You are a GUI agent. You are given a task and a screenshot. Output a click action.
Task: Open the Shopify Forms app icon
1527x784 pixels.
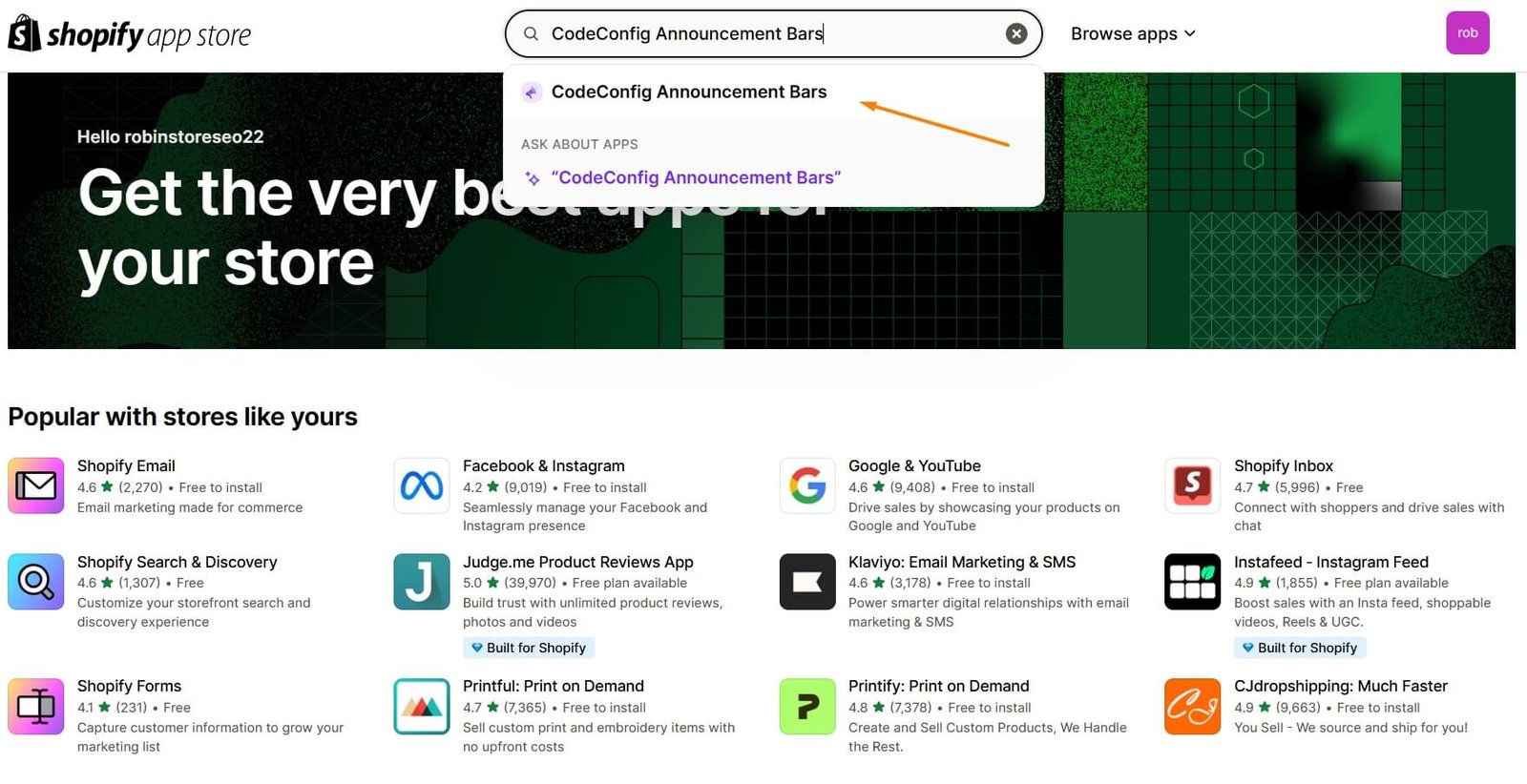pos(36,707)
